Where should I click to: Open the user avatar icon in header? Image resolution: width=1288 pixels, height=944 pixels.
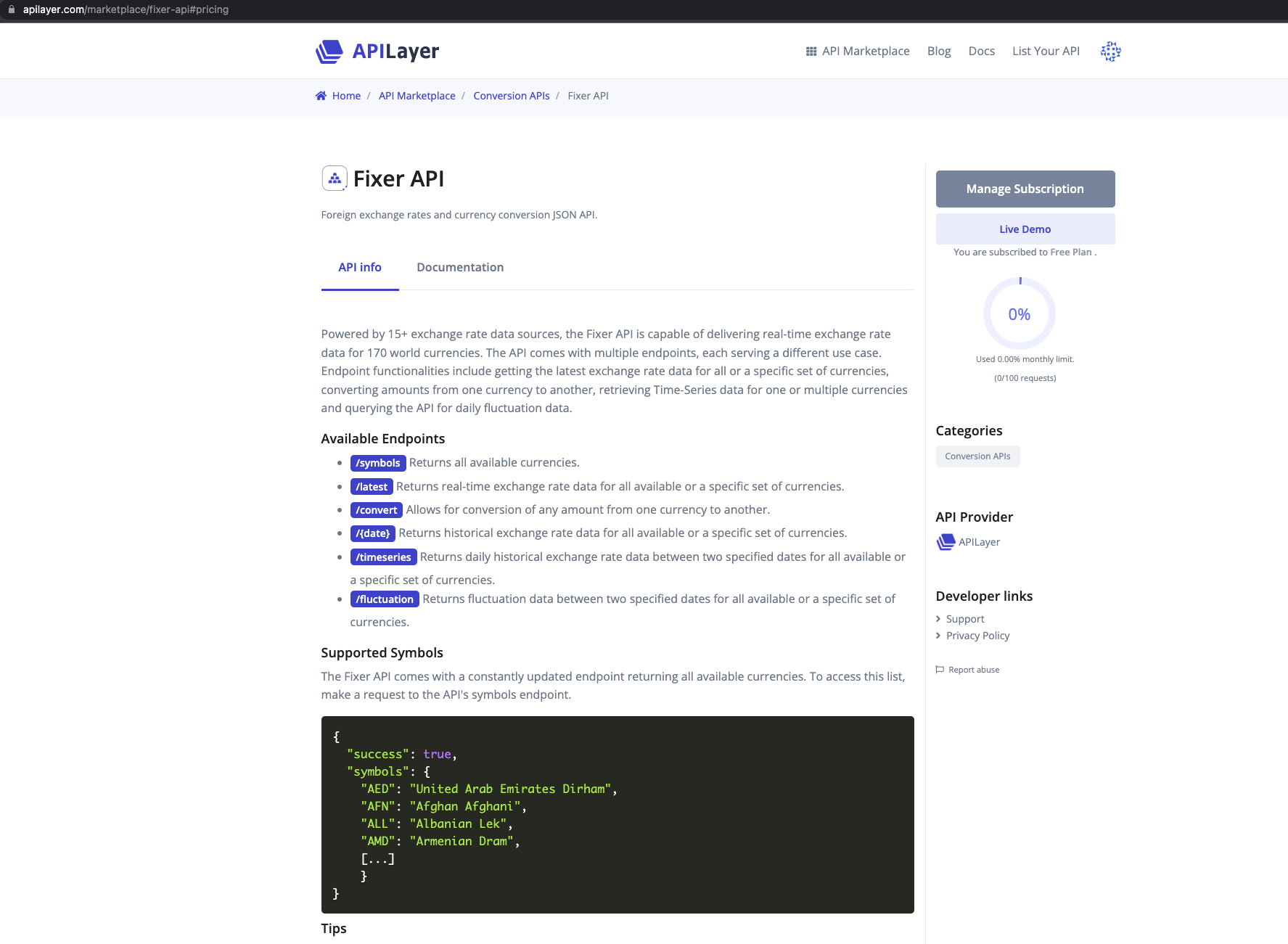tap(1110, 52)
